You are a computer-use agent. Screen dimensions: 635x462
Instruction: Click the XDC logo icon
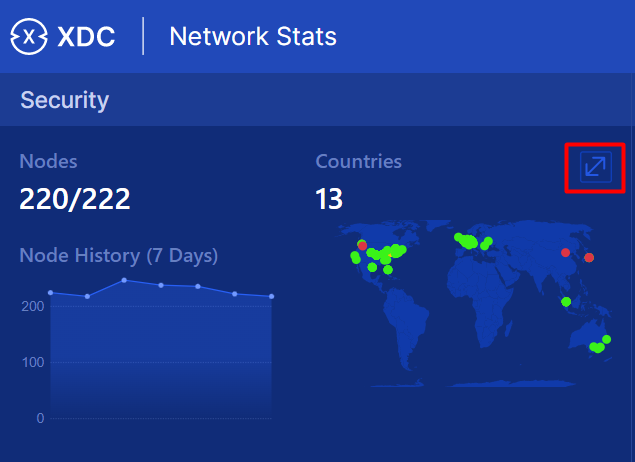[x=29, y=36]
